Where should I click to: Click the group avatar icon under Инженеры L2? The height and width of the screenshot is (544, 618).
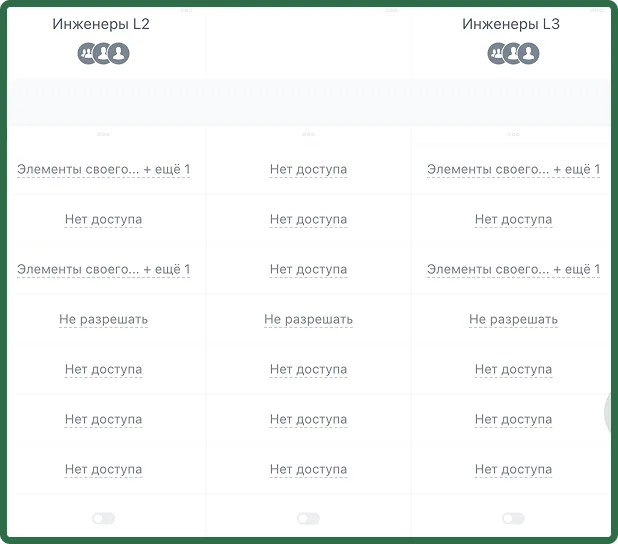[x=86, y=53]
